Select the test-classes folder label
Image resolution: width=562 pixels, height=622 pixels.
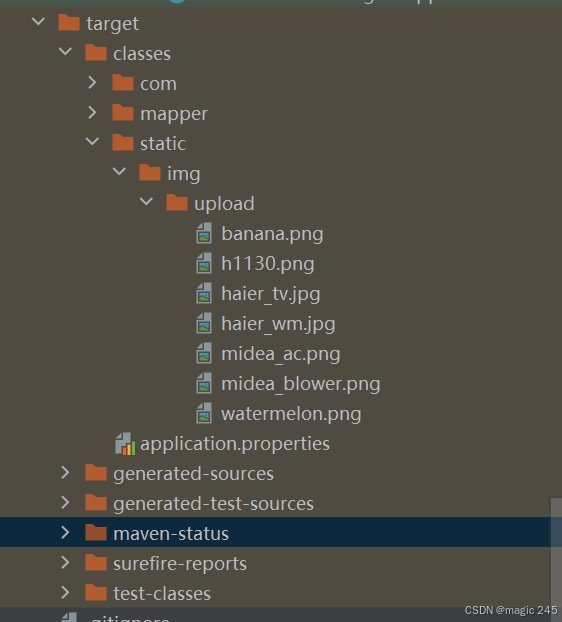click(162, 594)
